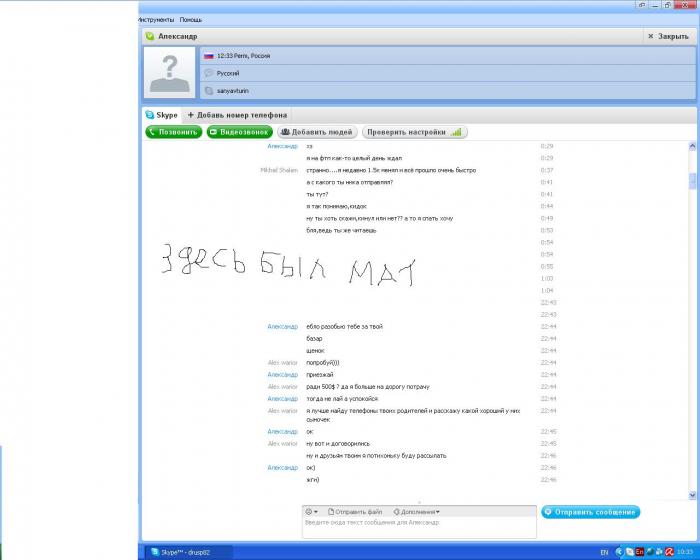
Task: Click message 'ну вот и договорились'
Action: (x=338, y=443)
